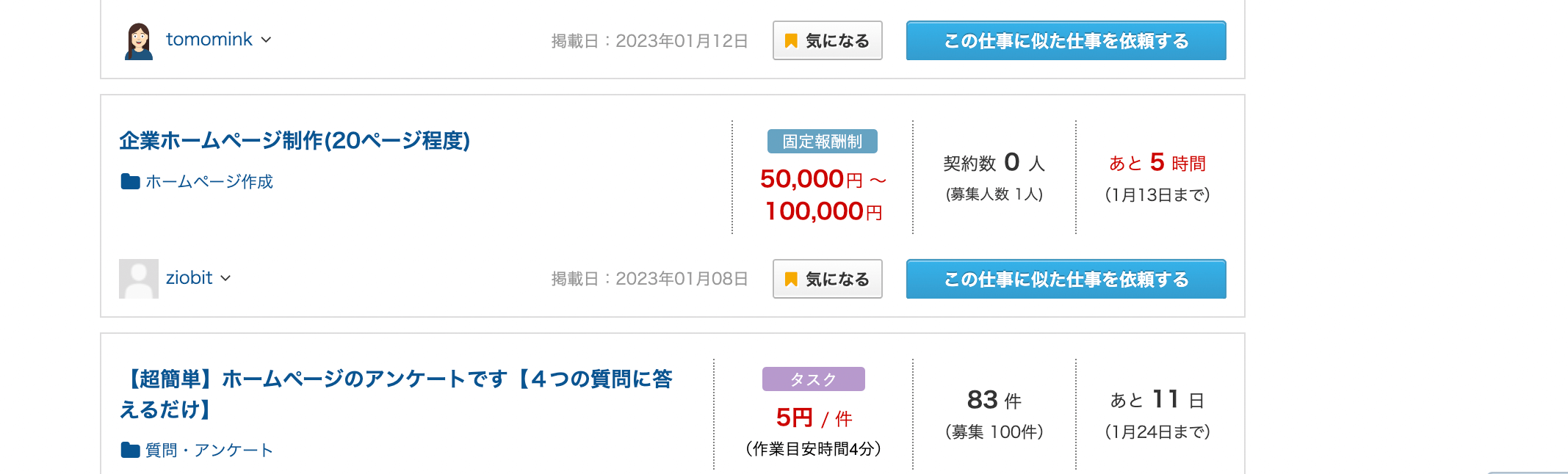Click folder icon next to ホームページ作成
This screenshot has width=1568, height=474.
point(130,181)
